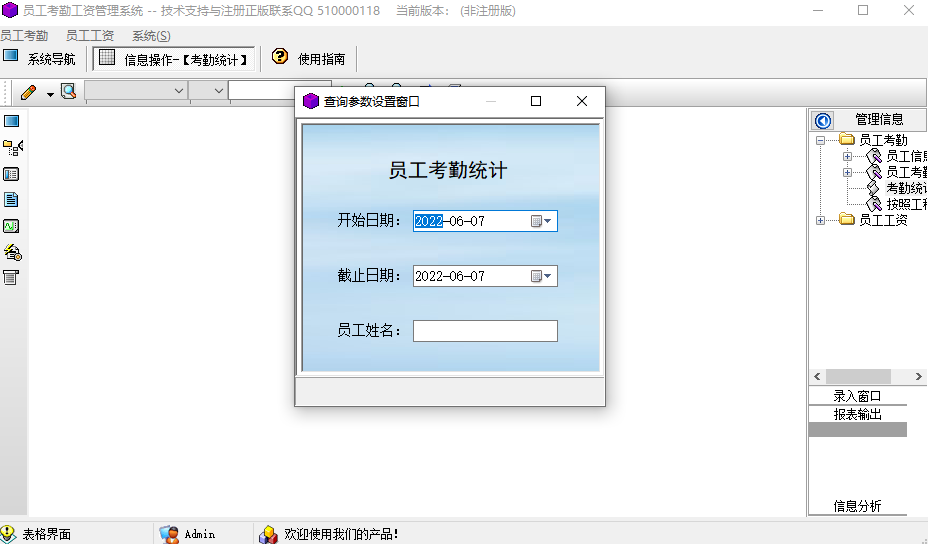Click the lightning server sidebar icon

tap(12, 252)
